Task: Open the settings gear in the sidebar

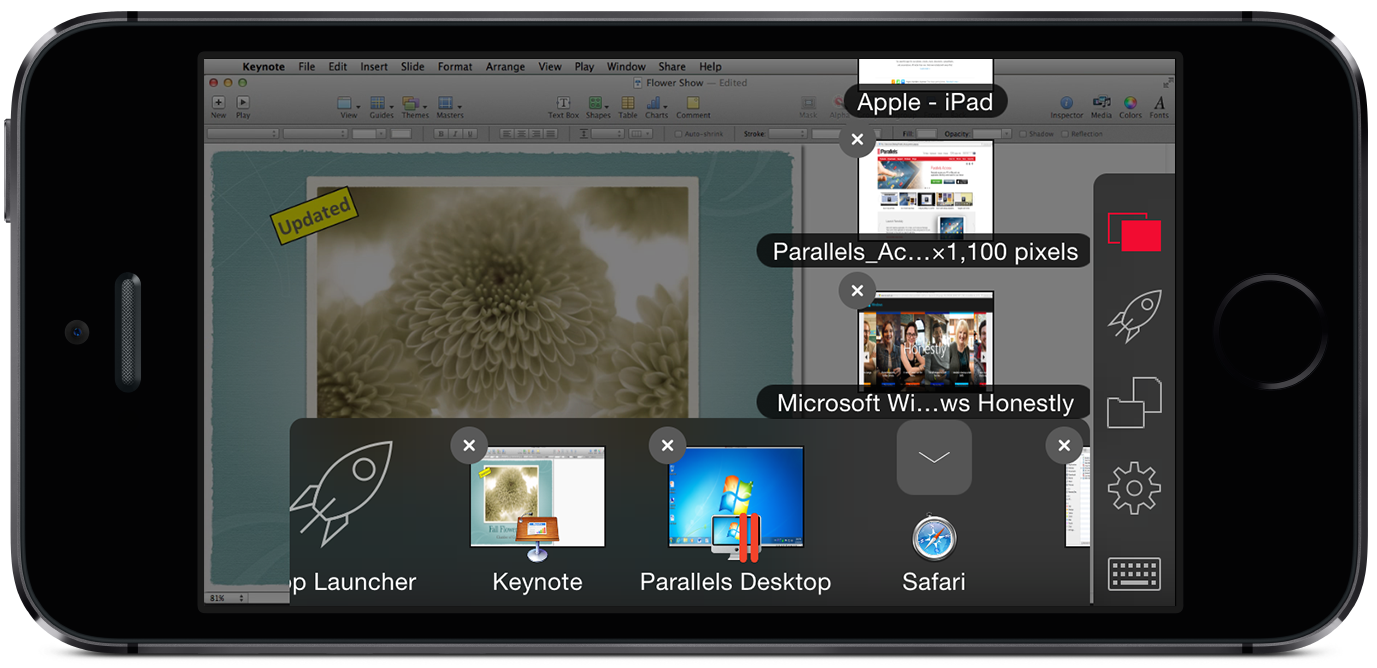Action: click(x=1134, y=489)
